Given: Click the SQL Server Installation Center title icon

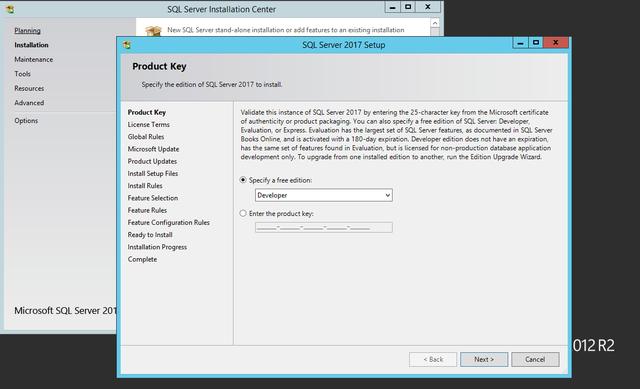Looking at the screenshot, I should (x=10, y=9).
